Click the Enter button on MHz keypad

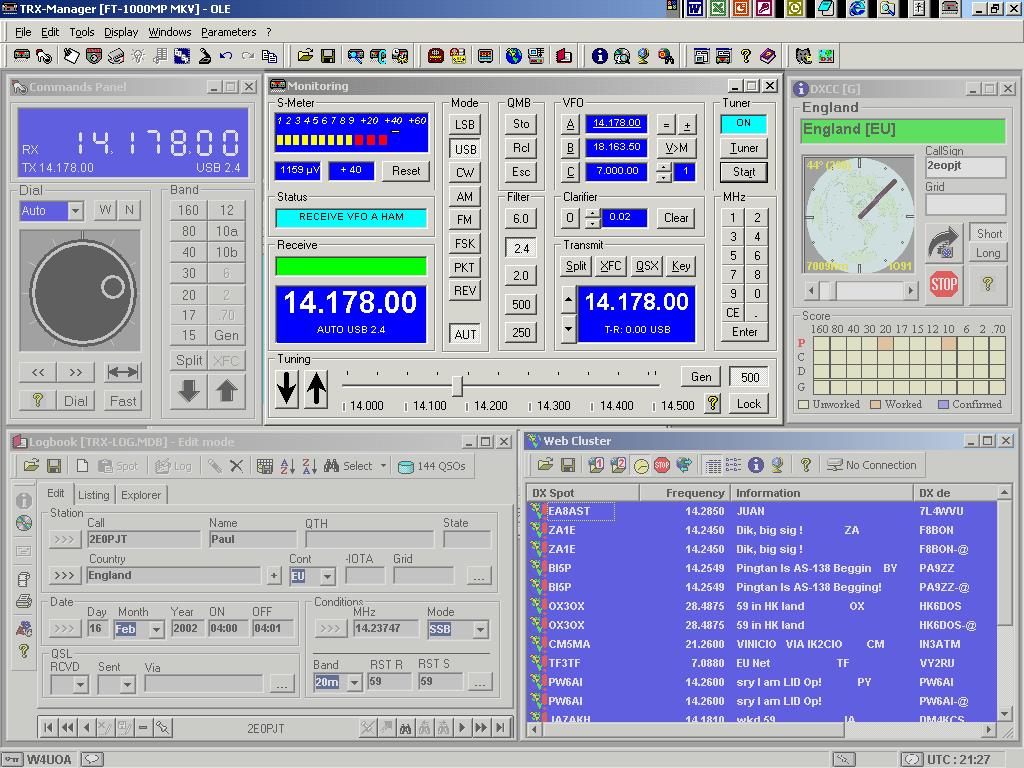pos(744,332)
